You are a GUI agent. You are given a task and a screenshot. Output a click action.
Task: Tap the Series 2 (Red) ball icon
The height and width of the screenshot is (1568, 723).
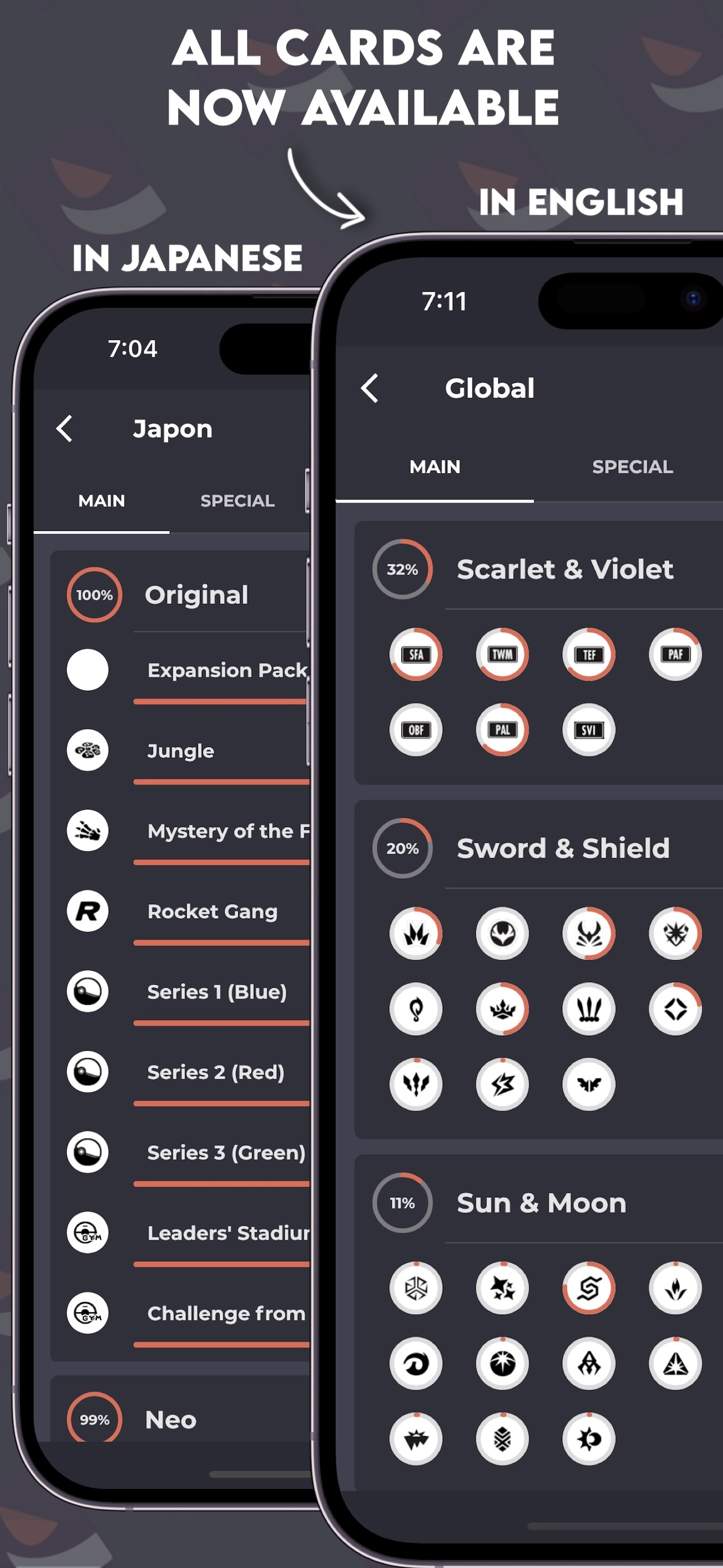(x=87, y=1071)
